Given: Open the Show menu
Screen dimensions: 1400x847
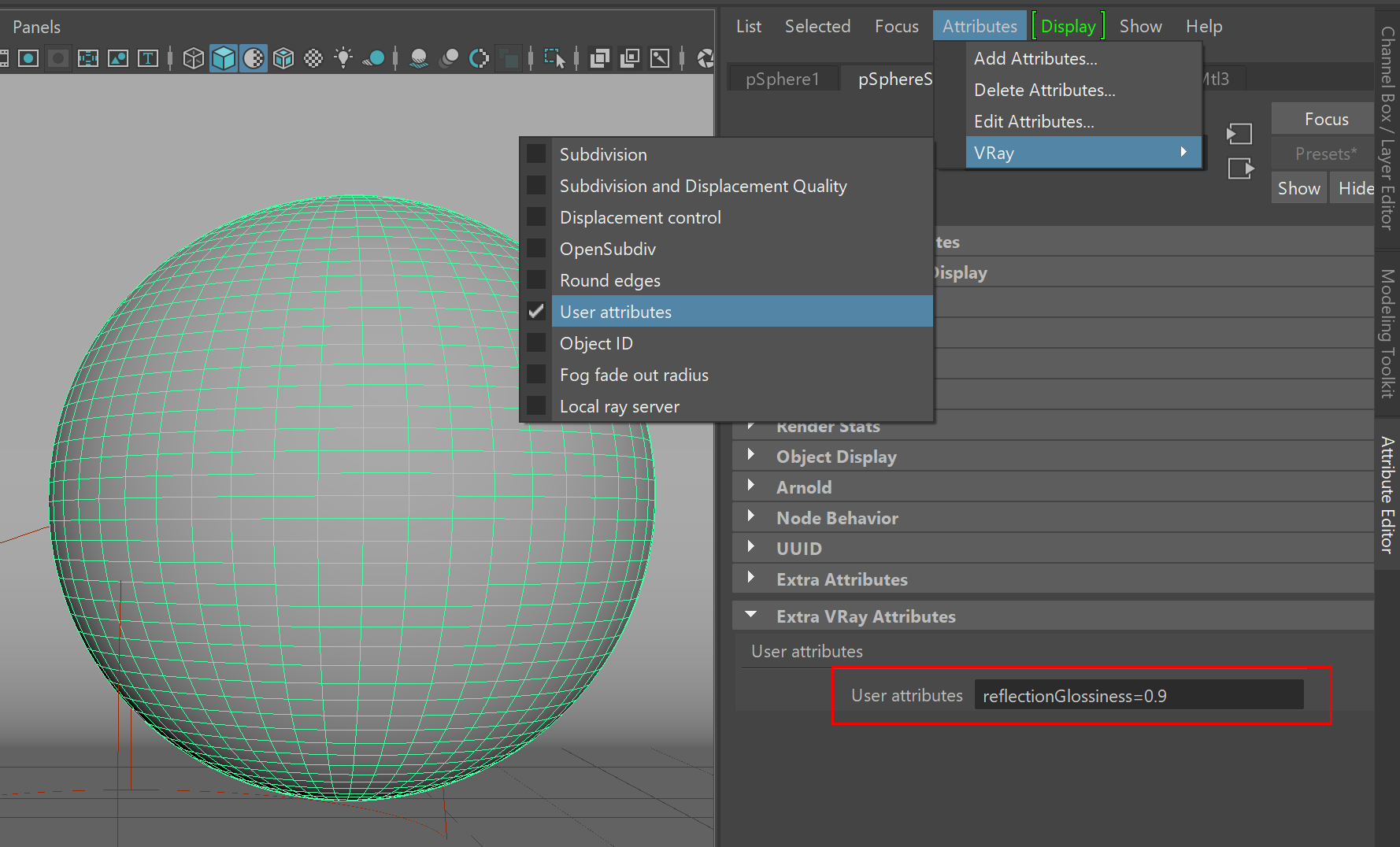Looking at the screenshot, I should [x=1140, y=26].
